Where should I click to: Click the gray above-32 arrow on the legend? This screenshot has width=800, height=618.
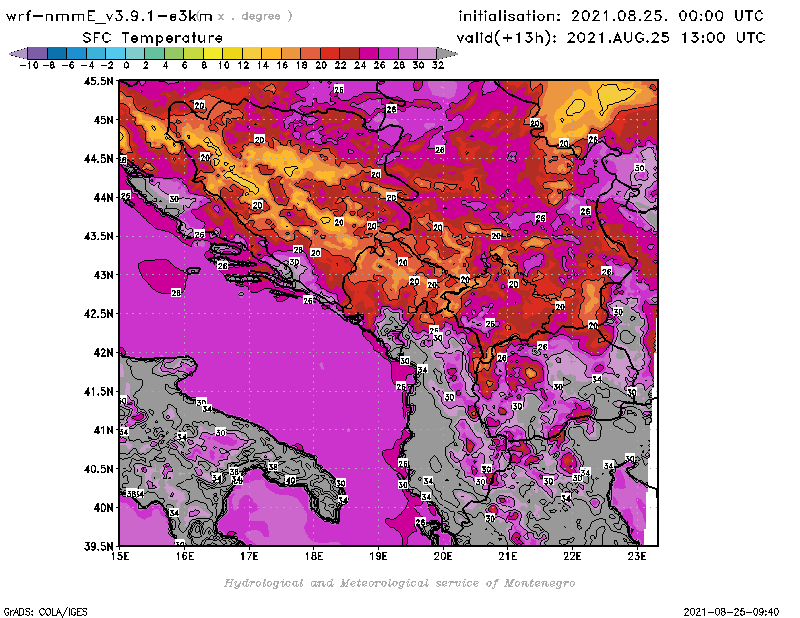pyautogui.click(x=447, y=53)
